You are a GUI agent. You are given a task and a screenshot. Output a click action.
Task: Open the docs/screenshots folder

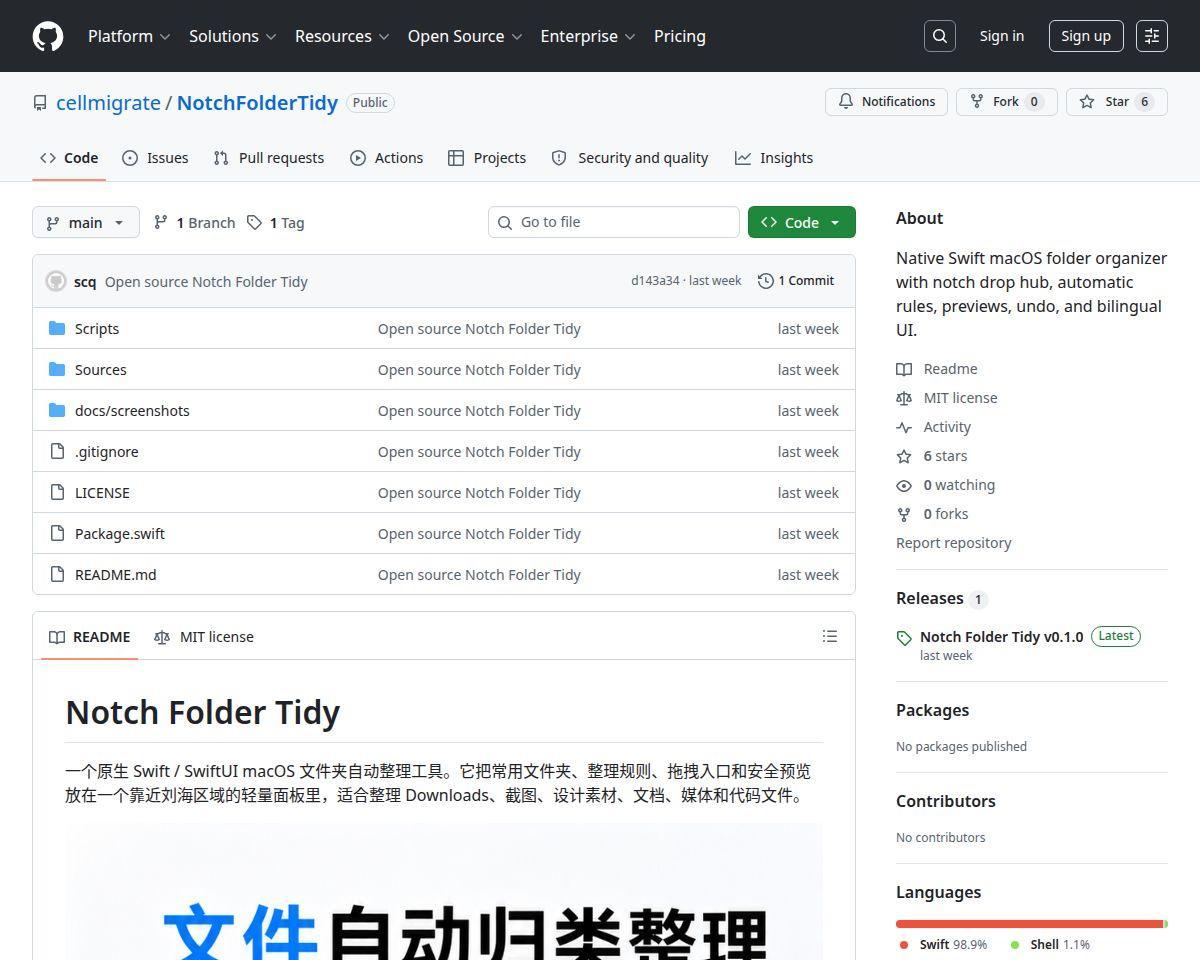click(x=132, y=411)
